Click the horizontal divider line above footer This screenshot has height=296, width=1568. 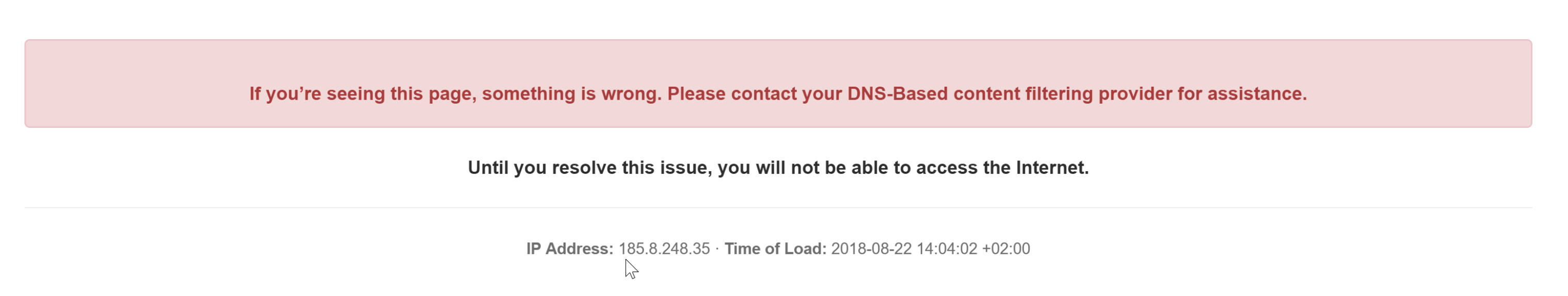(x=778, y=207)
